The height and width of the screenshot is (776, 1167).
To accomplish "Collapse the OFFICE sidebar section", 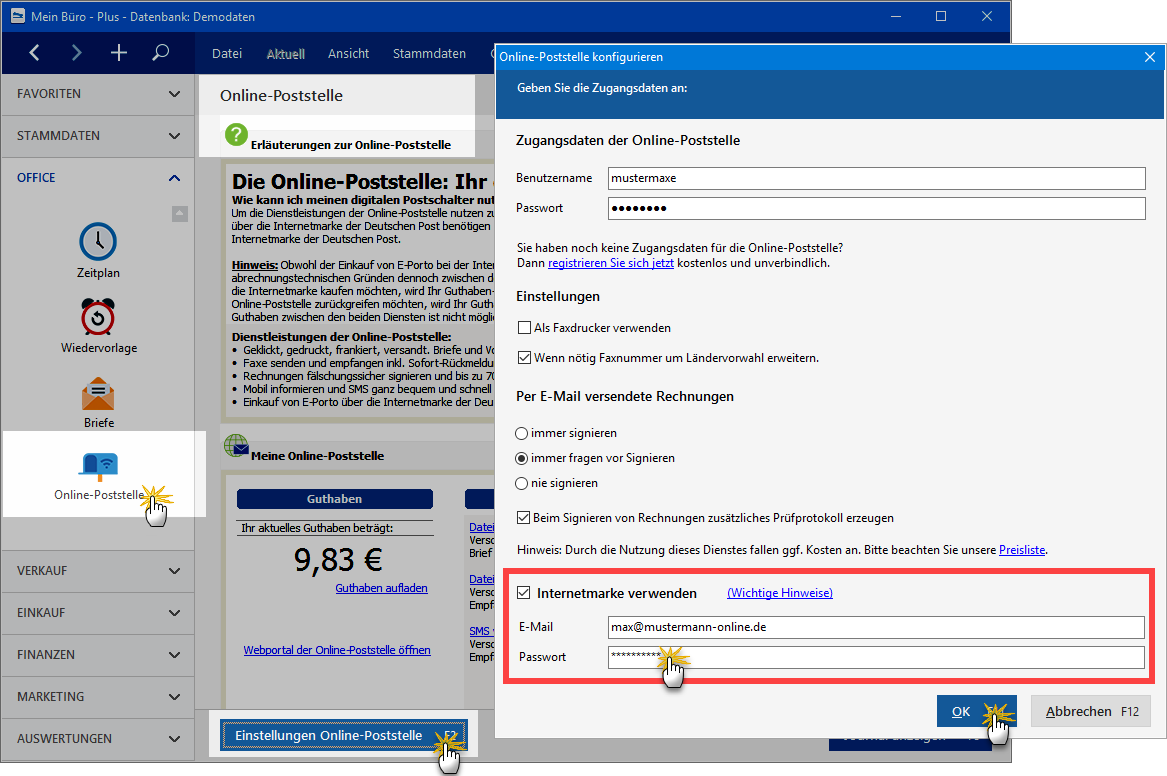I will pyautogui.click(x=98, y=178).
